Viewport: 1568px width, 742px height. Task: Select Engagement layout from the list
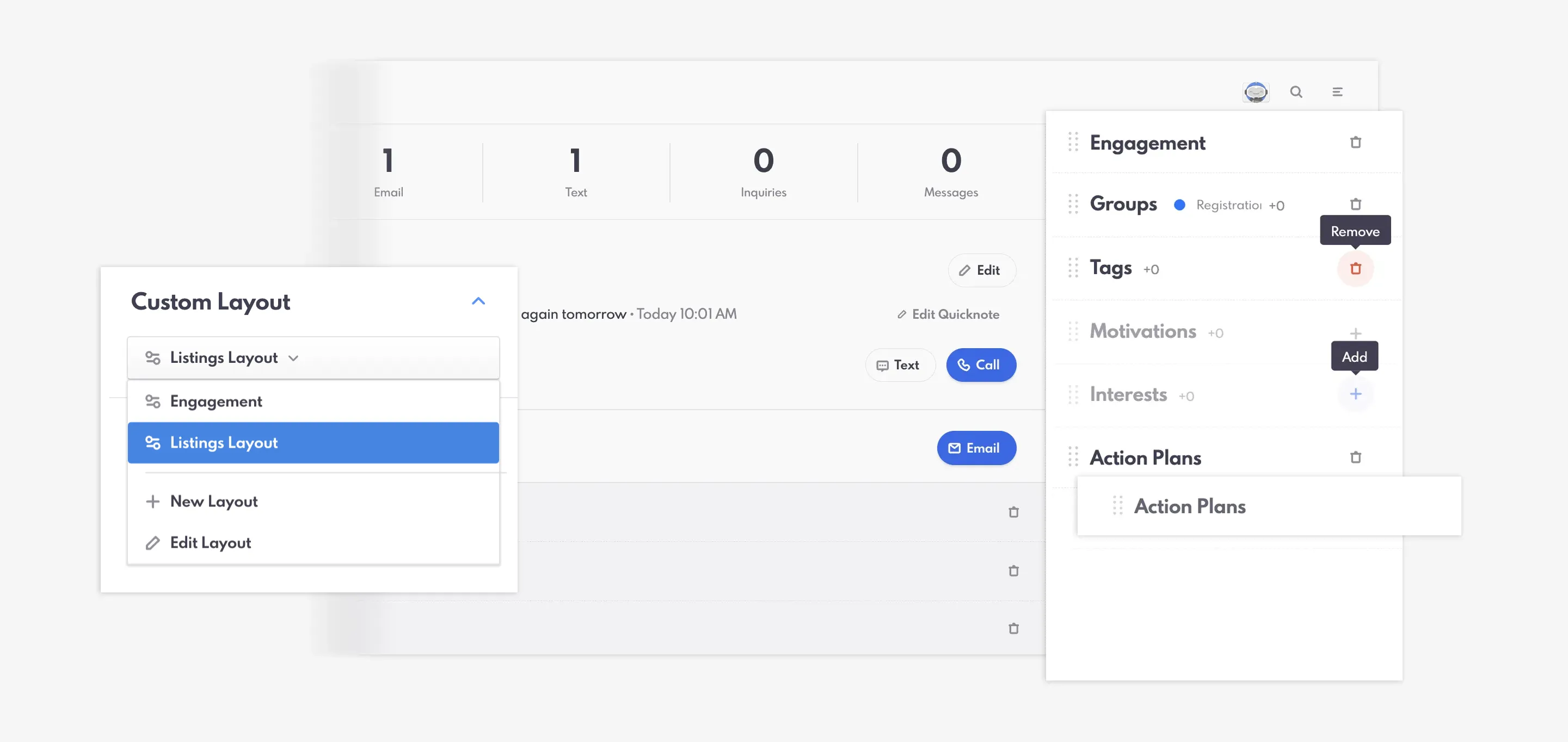coord(313,401)
